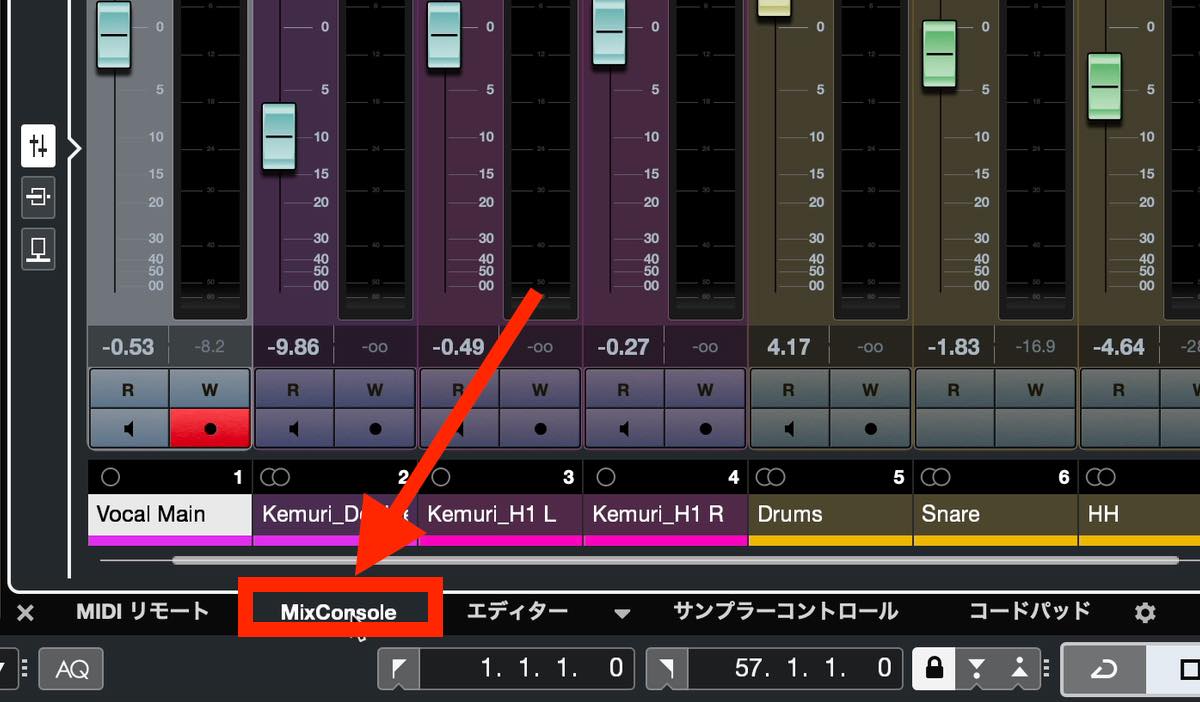Click the 4.17 volume value of Drums
Image resolution: width=1200 pixels, height=702 pixels.
pos(788,347)
